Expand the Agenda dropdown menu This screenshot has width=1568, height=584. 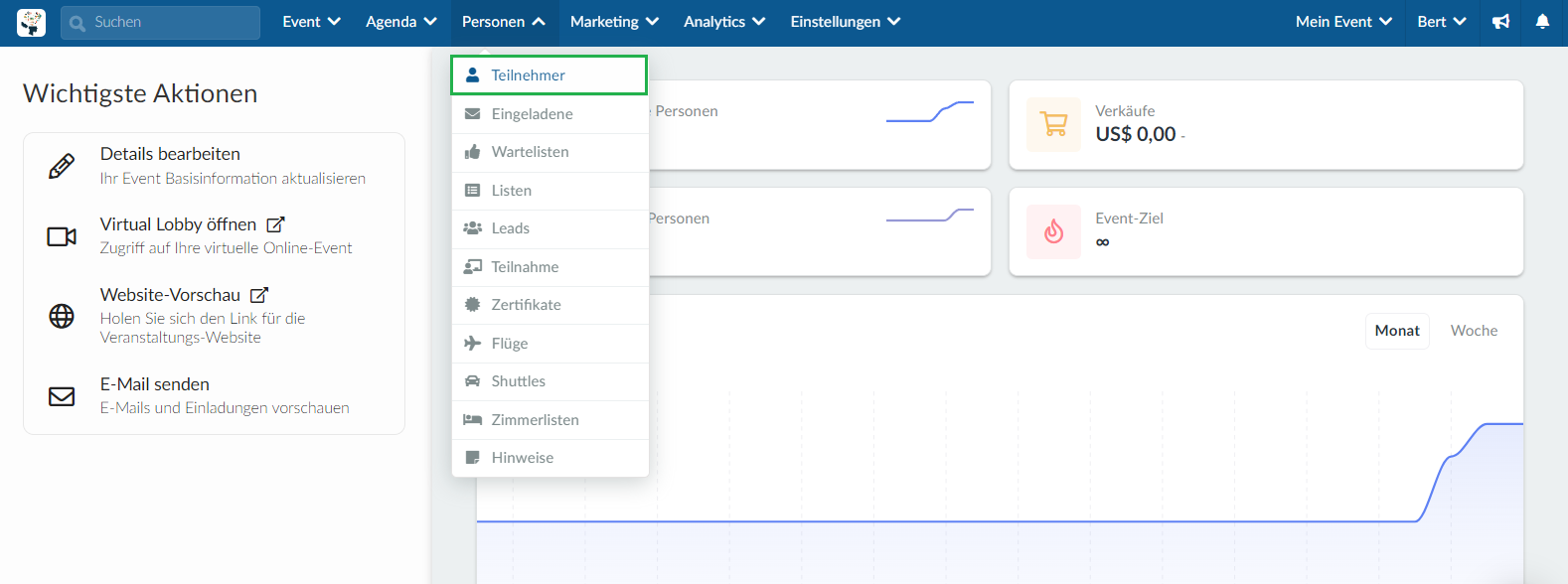click(x=400, y=22)
